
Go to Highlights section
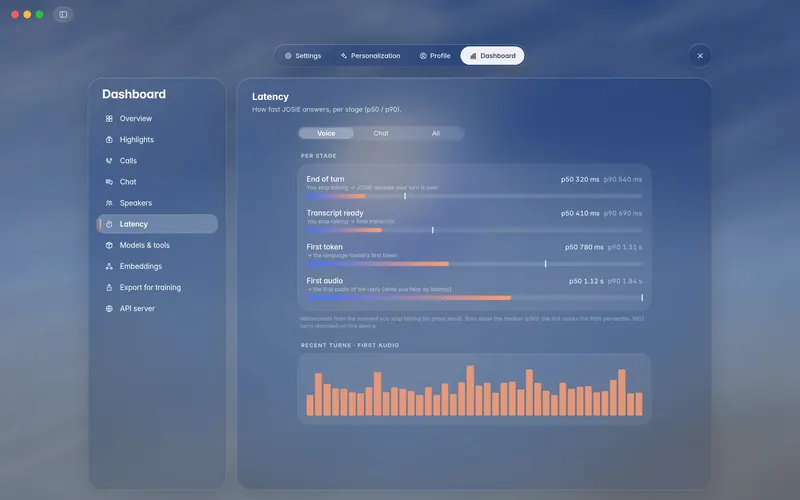(x=157, y=140)
